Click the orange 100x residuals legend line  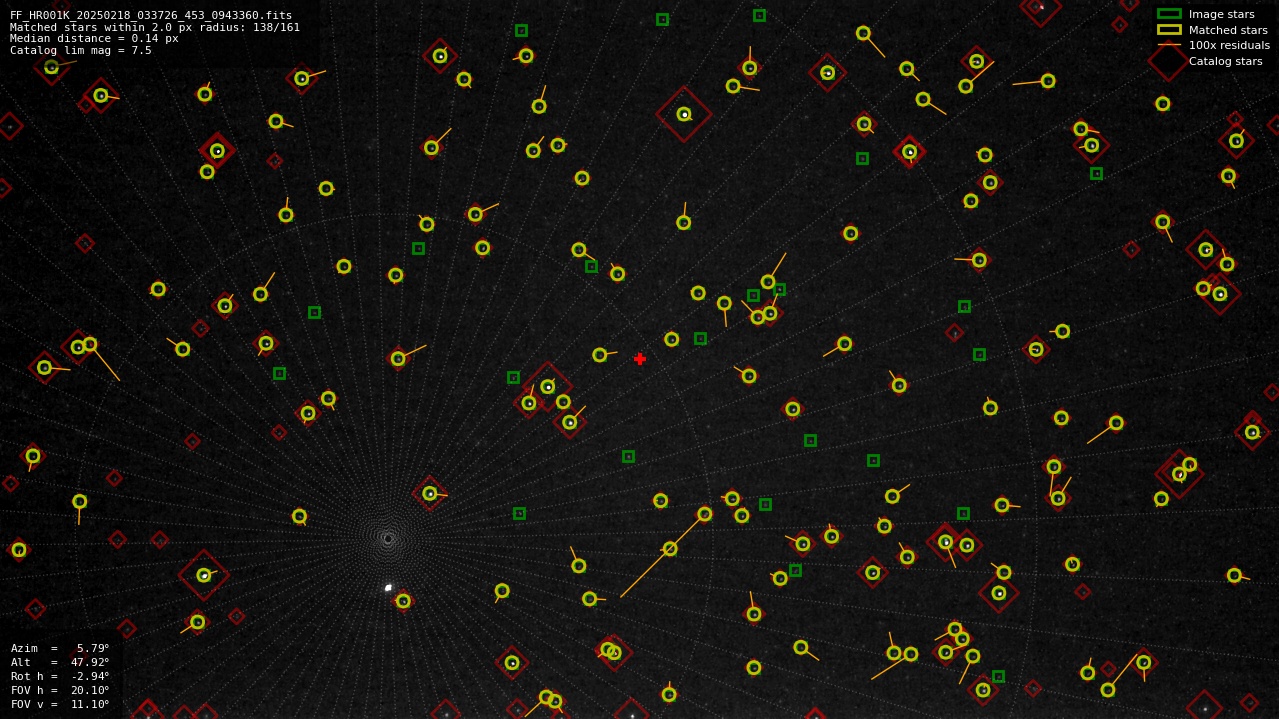1169,45
